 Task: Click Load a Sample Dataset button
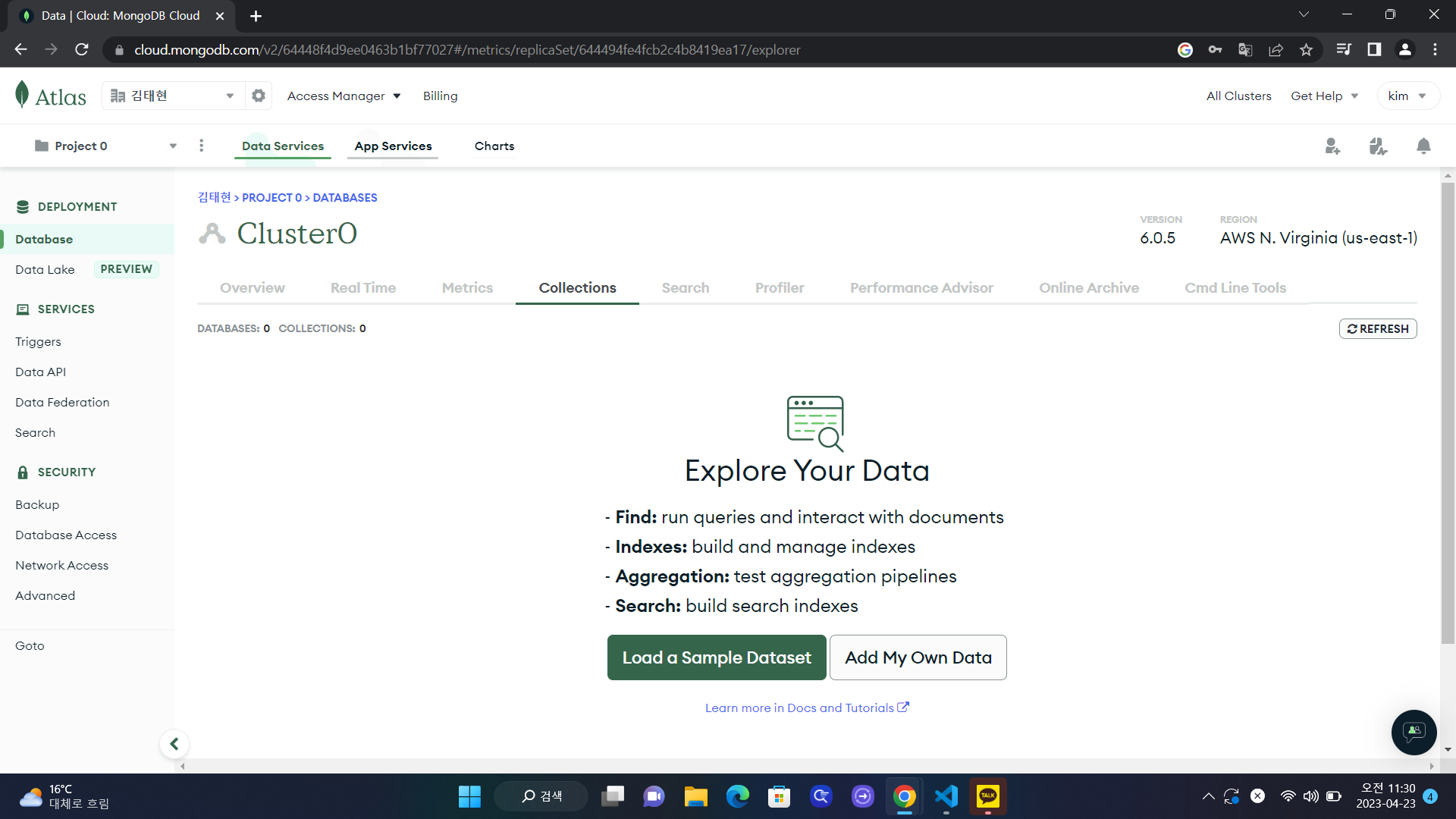717,657
